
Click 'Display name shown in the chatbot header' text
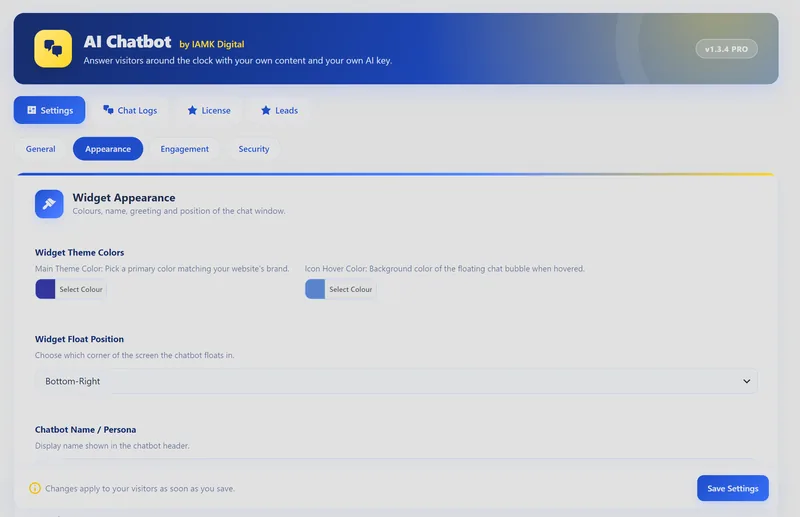(x=112, y=446)
